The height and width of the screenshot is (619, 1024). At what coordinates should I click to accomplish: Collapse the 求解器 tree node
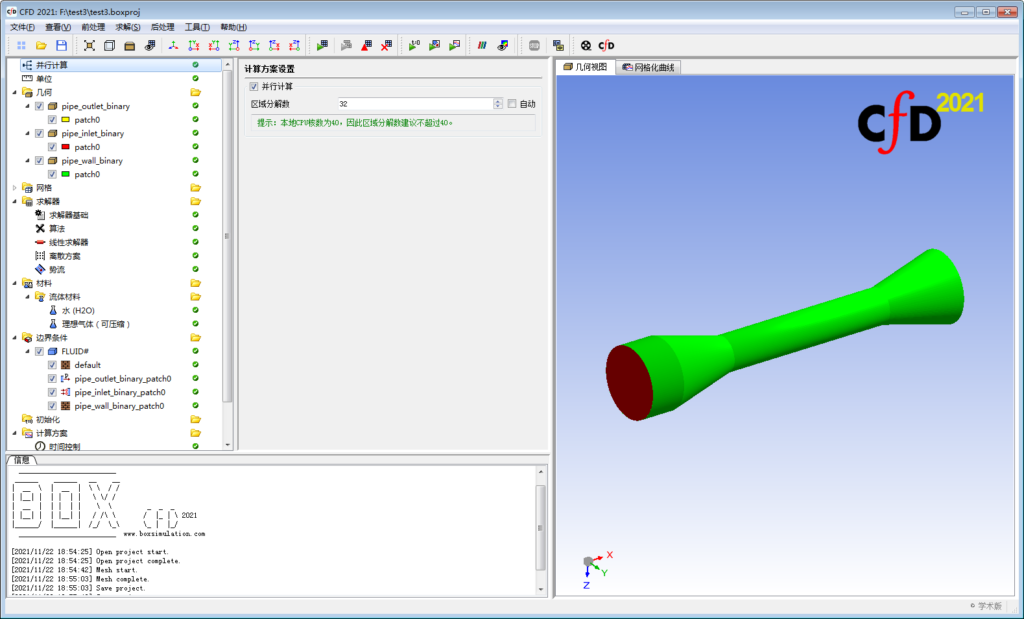tap(14, 201)
